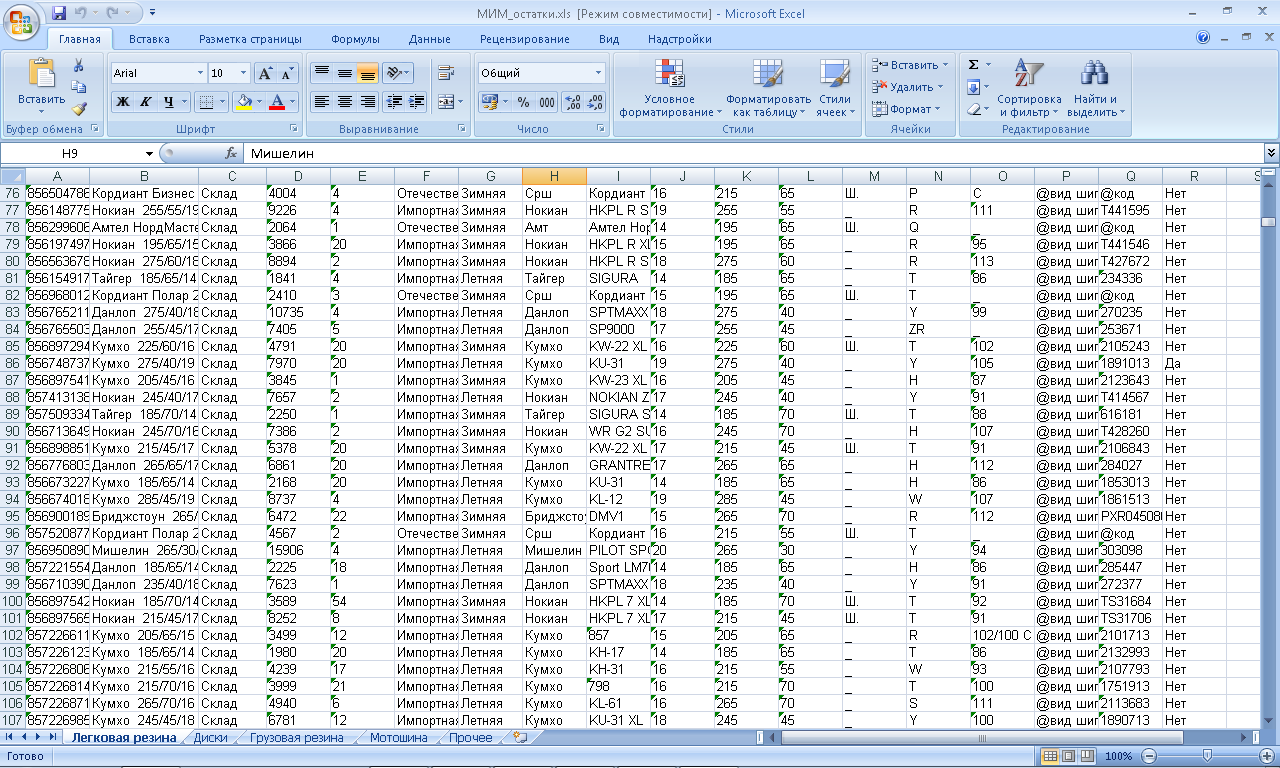Click the 100% zoom level
This screenshot has height=768, width=1280.
pyautogui.click(x=1119, y=756)
